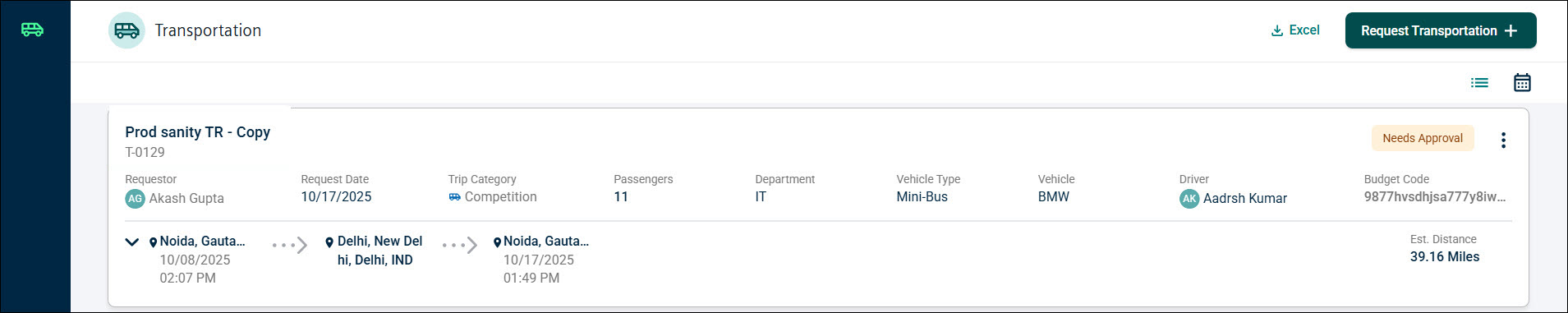Viewport: 1568px width, 313px height.
Task: Collapse the trip route chevron
Action: [131, 242]
